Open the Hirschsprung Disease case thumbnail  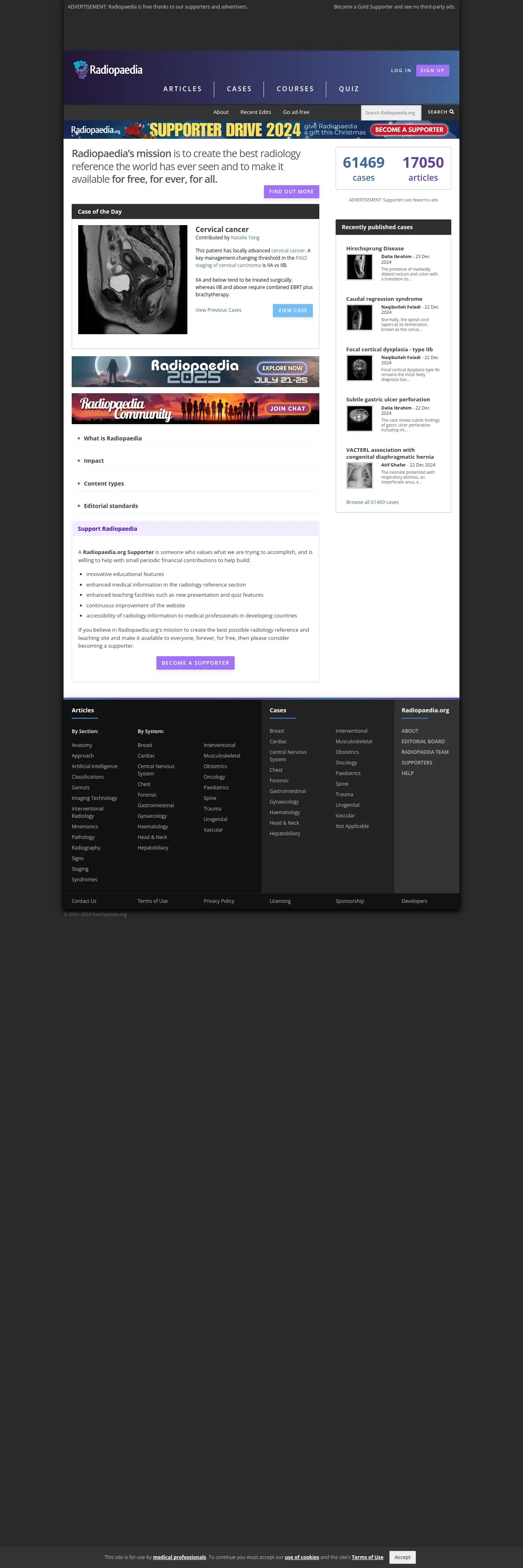(359, 267)
